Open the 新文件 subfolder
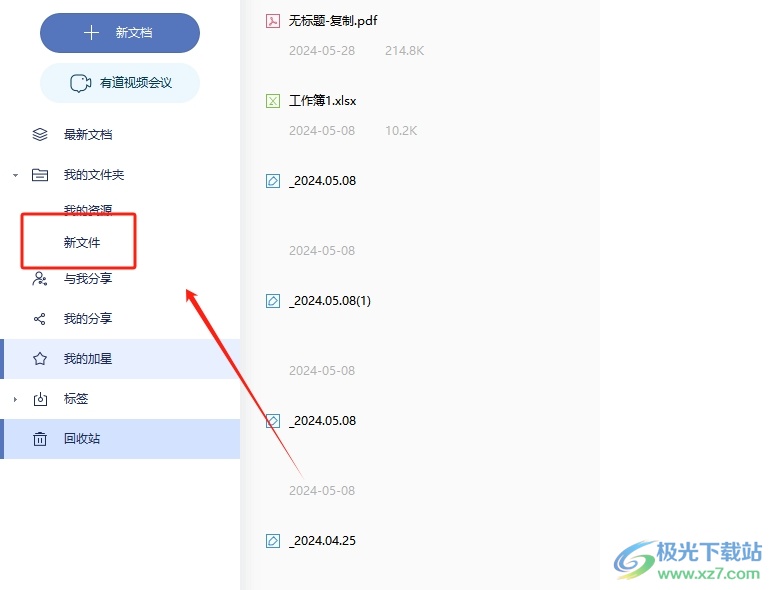773x590 pixels. [82, 243]
